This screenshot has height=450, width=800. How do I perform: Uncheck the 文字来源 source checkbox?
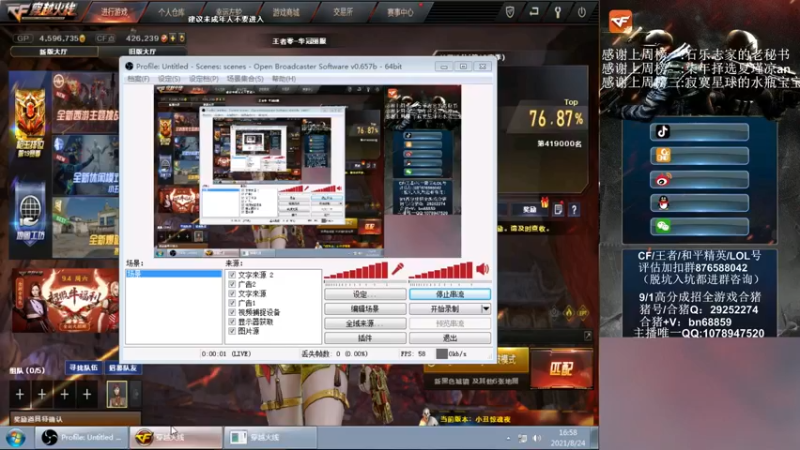coord(232,293)
